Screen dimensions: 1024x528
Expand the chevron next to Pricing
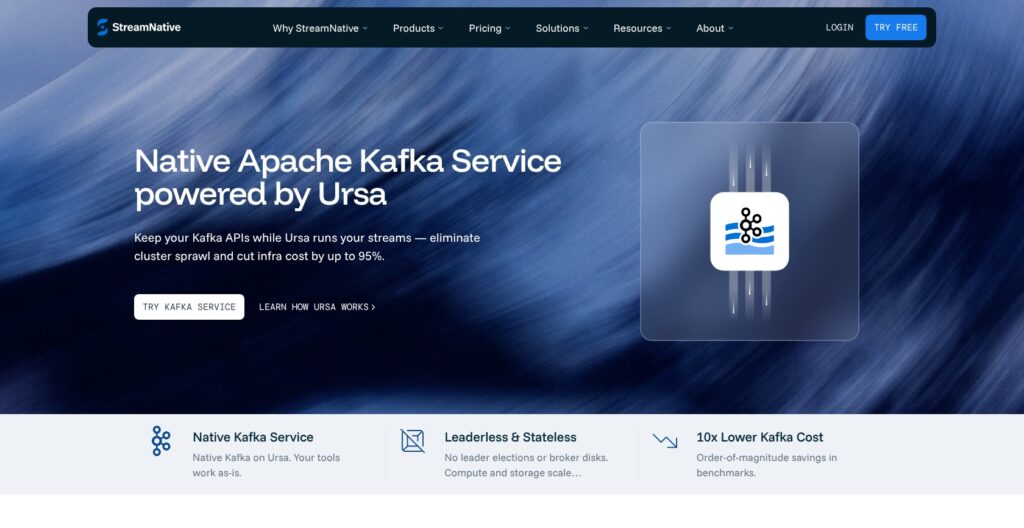(x=507, y=28)
